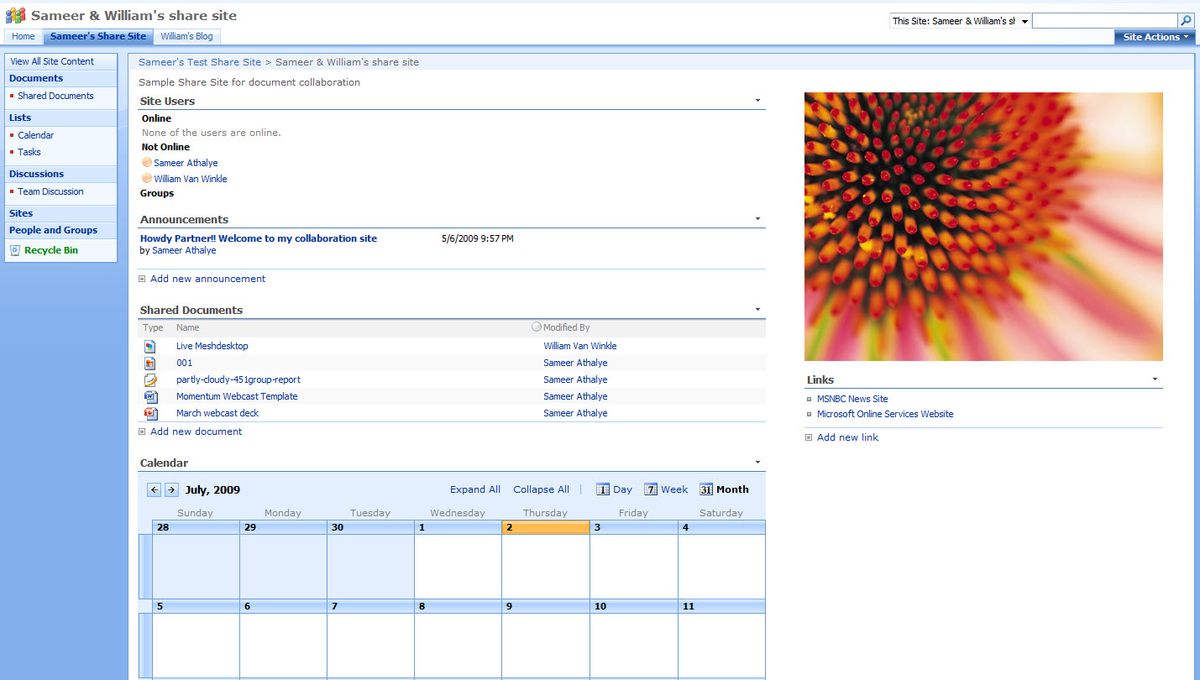The image size is (1200, 680).
Task: Click the file icon next to Live Meshdesktop
Action: point(152,345)
